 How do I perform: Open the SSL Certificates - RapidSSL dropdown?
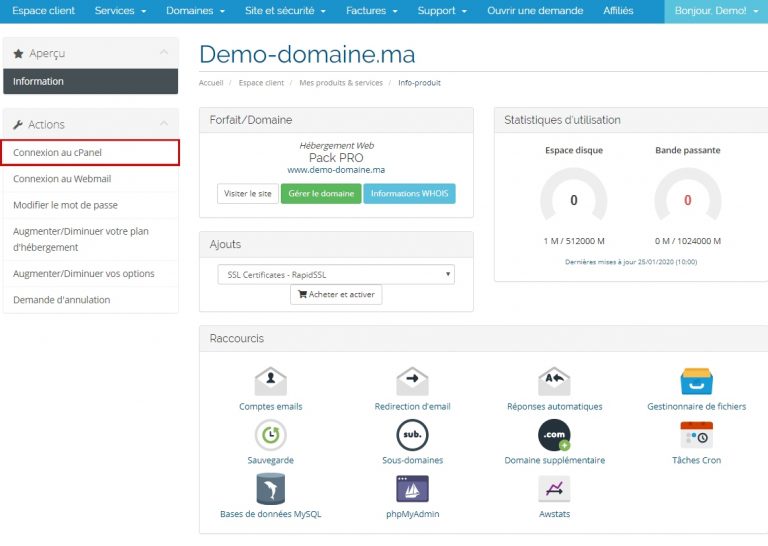336,275
